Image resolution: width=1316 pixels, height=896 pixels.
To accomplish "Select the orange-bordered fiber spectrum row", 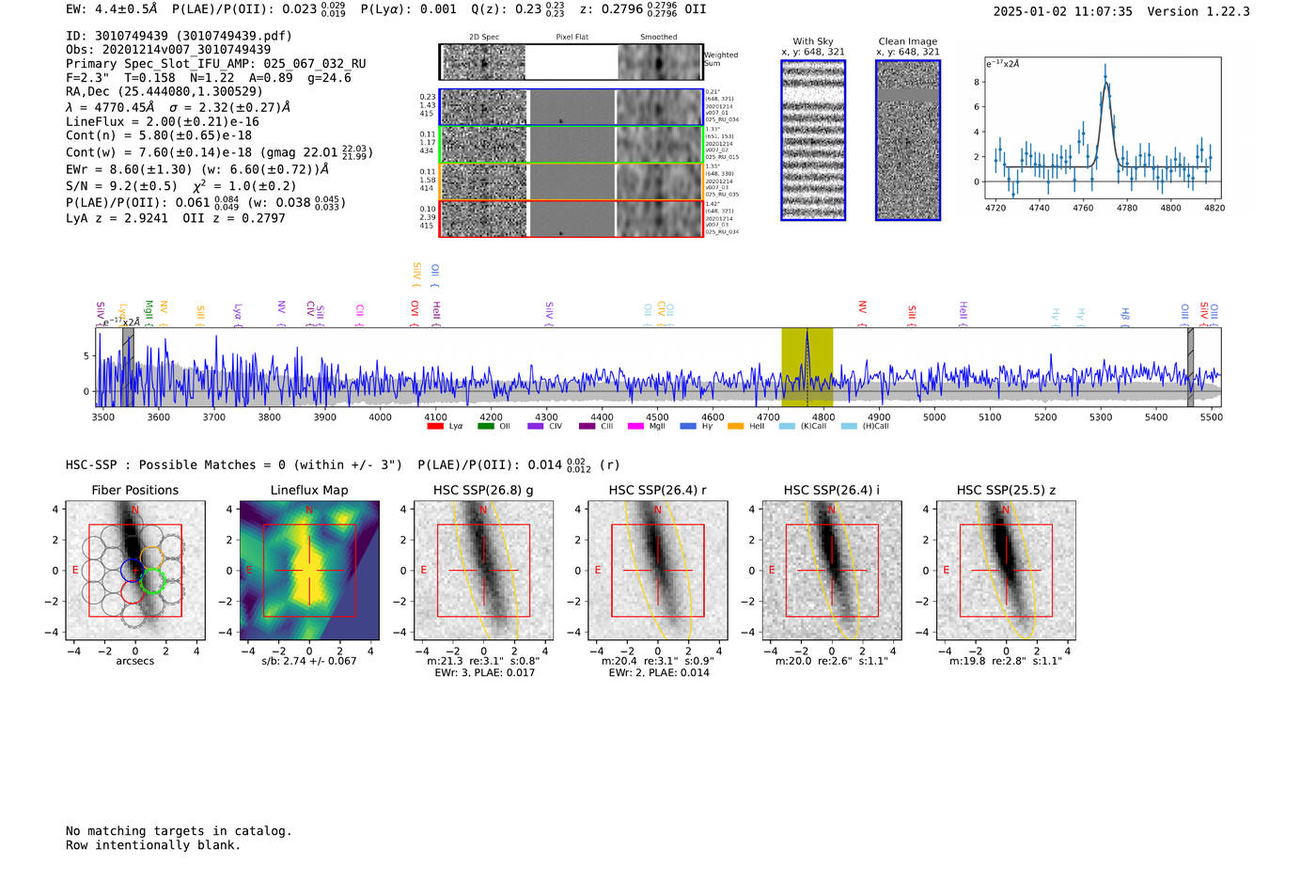I will pyautogui.click(x=571, y=181).
